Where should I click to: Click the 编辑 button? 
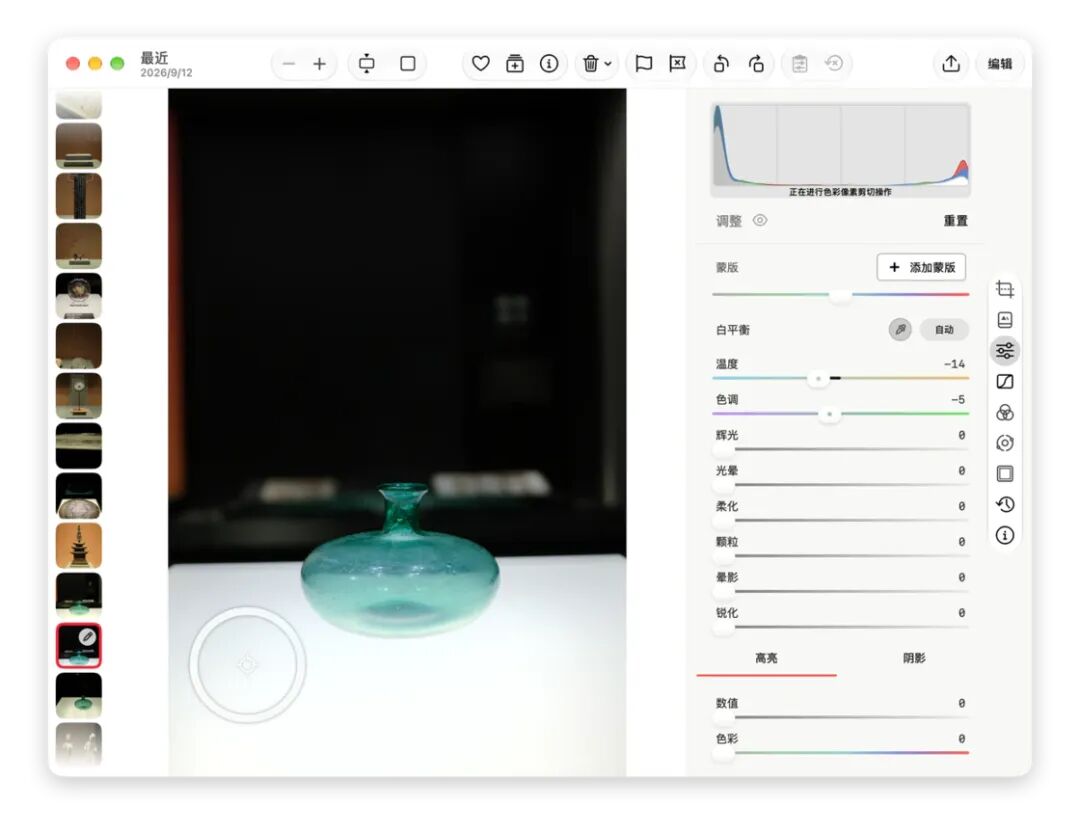tap(999, 64)
